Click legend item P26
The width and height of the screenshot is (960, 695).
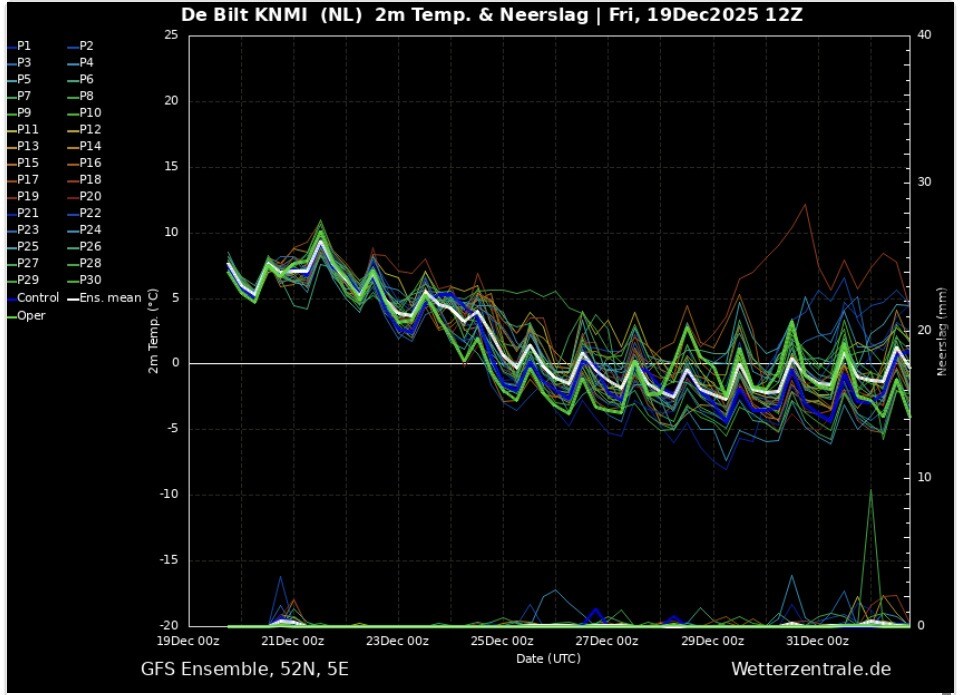click(86, 246)
